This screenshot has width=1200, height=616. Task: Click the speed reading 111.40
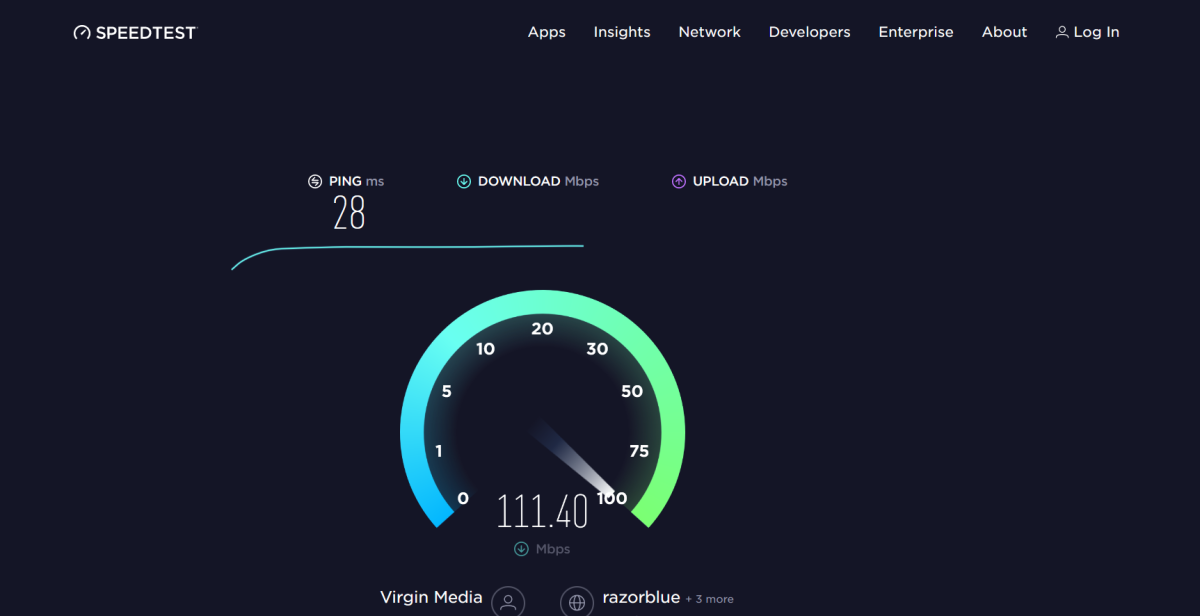pyautogui.click(x=543, y=511)
